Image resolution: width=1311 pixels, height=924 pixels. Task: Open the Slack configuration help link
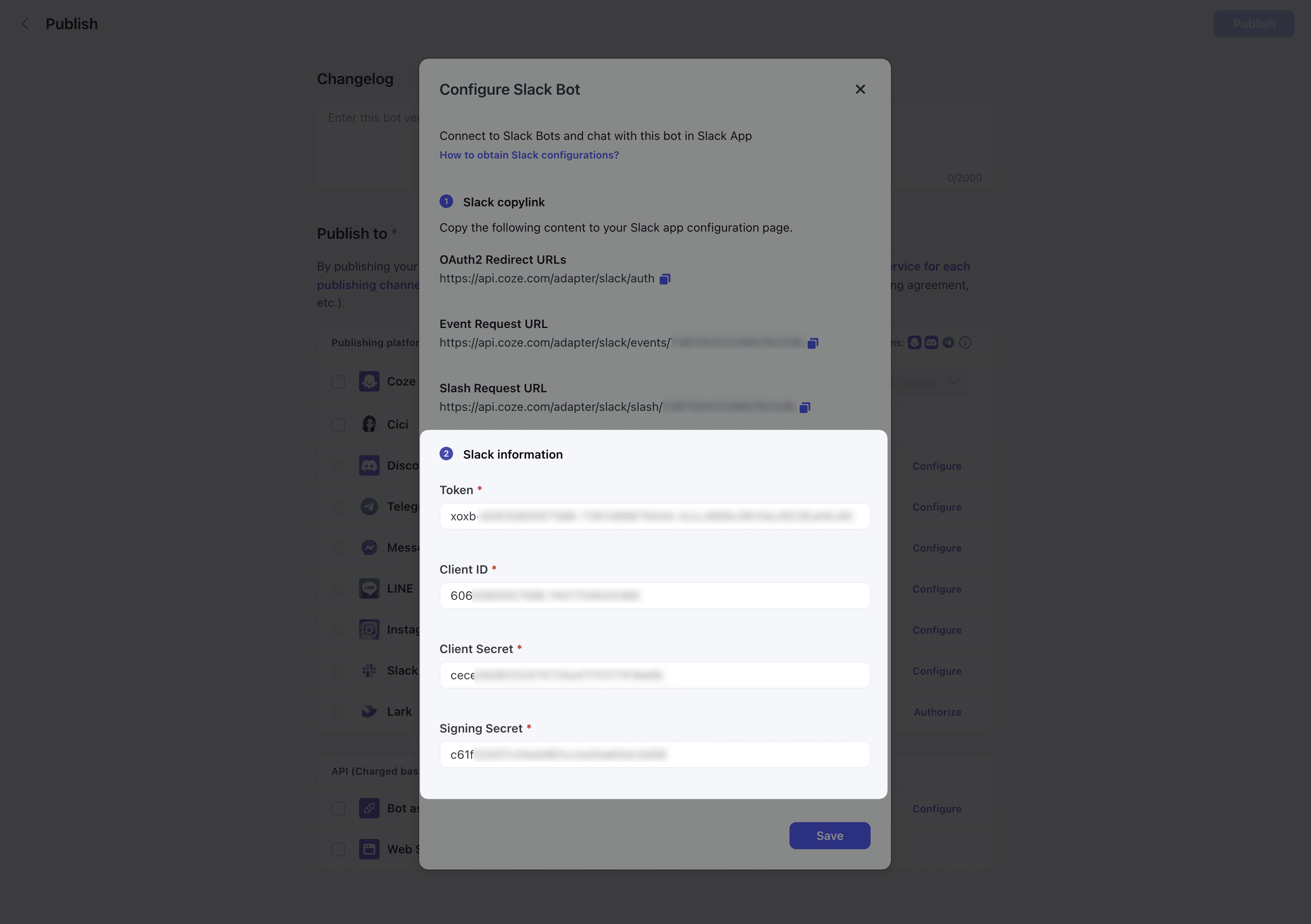tap(529, 155)
